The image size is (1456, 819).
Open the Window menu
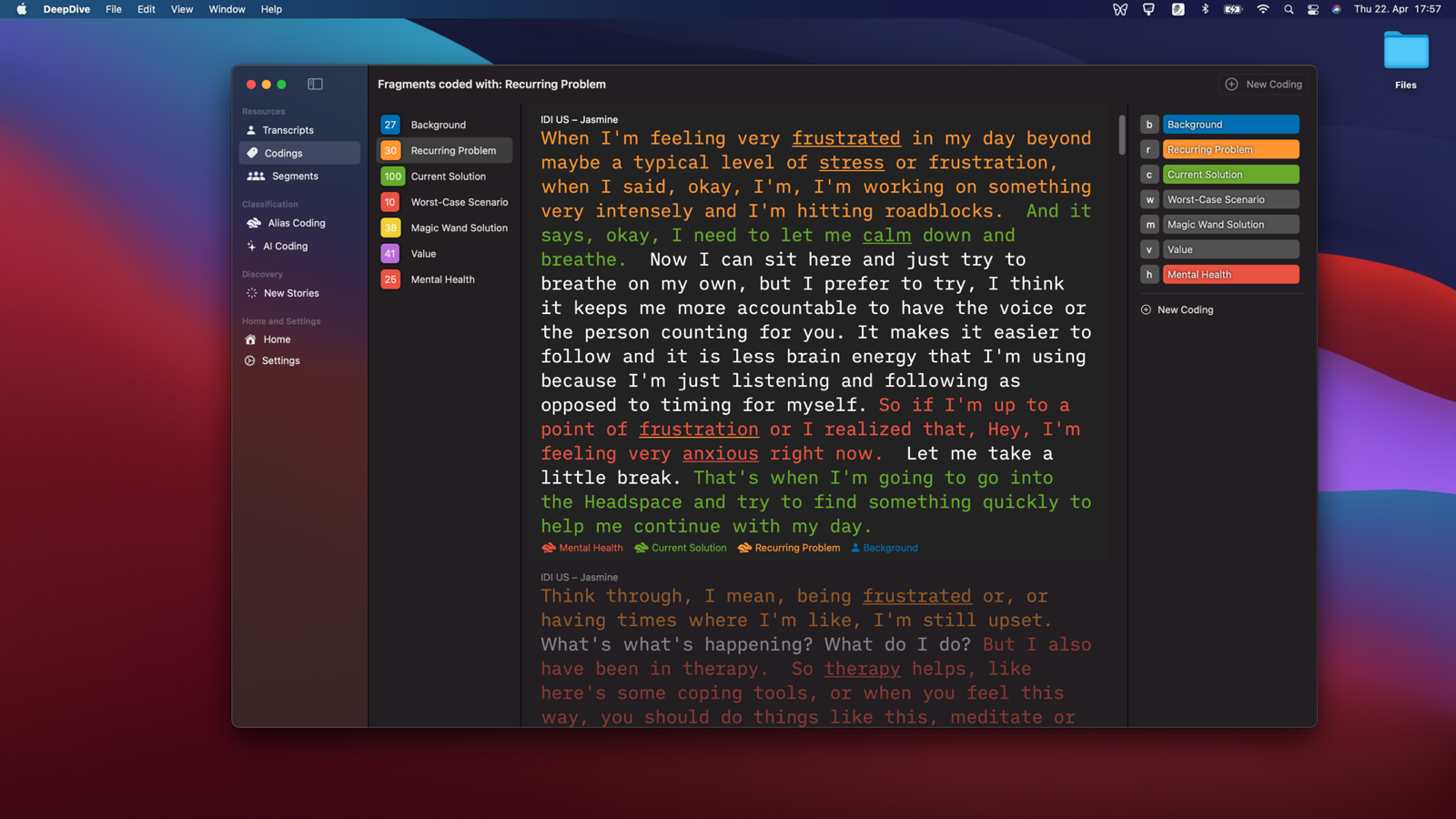(227, 9)
